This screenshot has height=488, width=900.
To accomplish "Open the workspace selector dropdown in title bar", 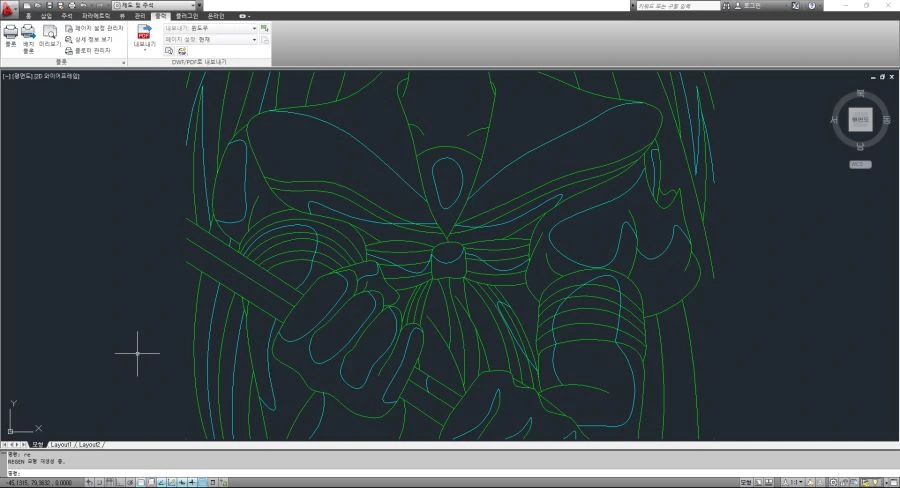I will click(154, 5).
